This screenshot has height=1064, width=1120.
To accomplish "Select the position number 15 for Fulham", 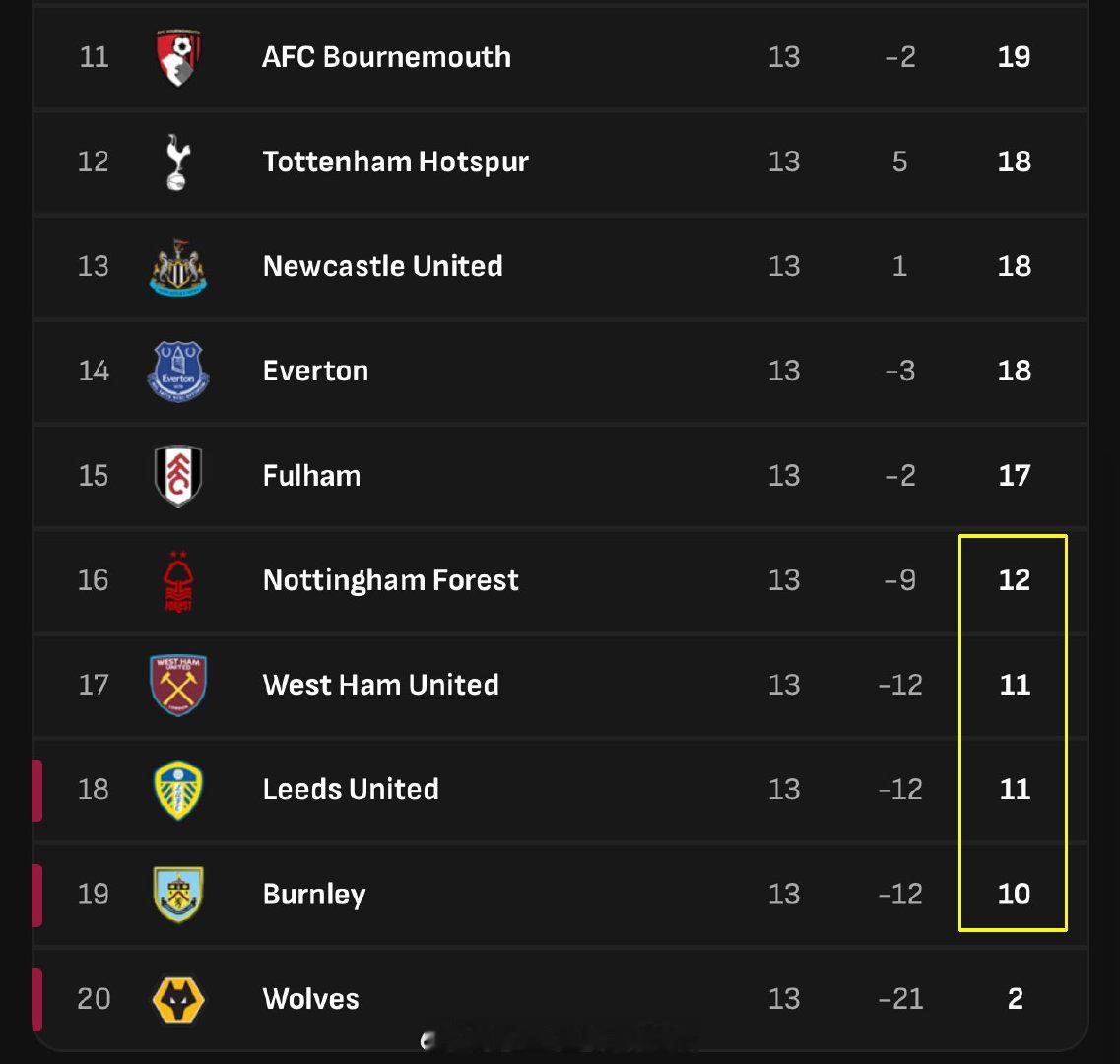I will coord(94,476).
